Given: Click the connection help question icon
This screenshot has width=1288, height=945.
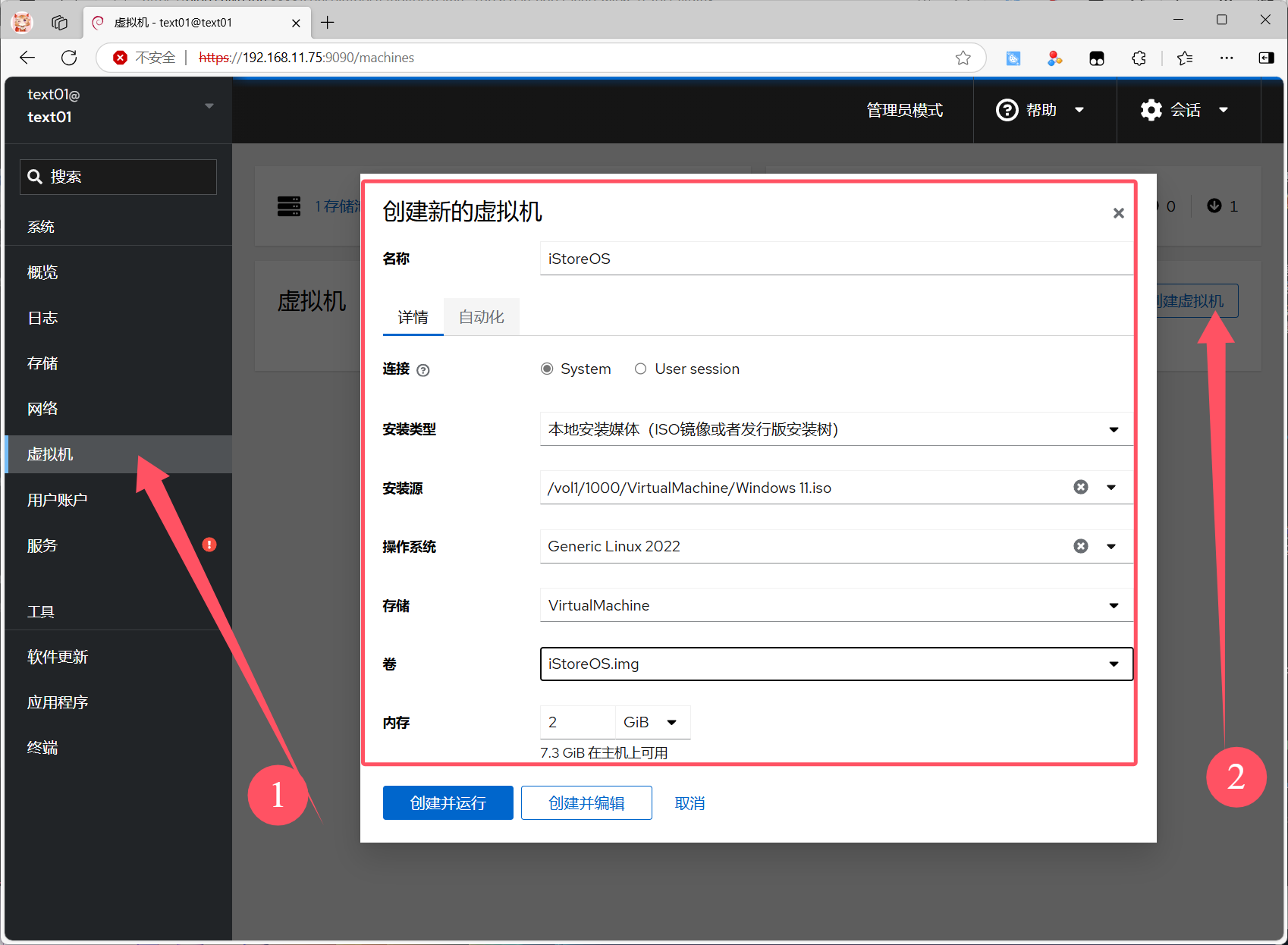Looking at the screenshot, I should pyautogui.click(x=423, y=370).
